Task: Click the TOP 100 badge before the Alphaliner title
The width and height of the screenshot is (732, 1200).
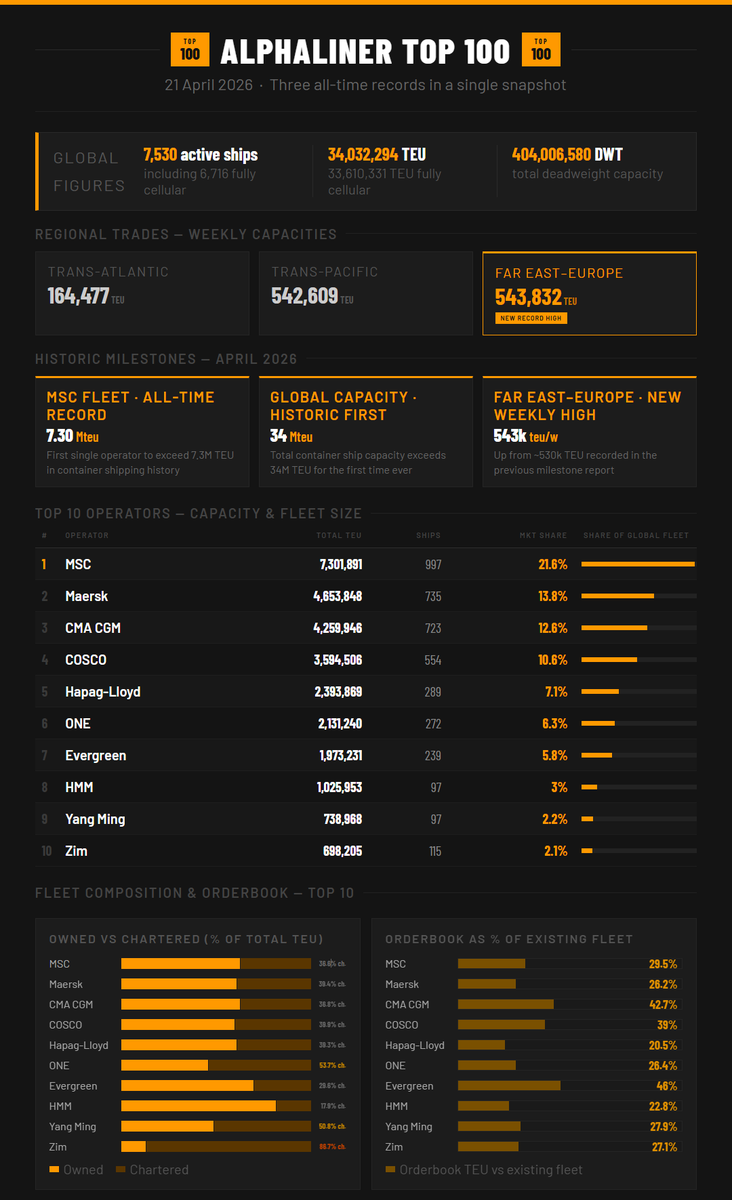Action: click(190, 50)
